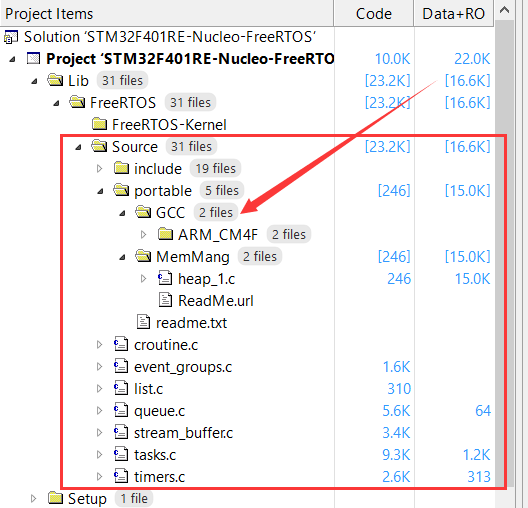Screen dimensions: 528x508
Task: Select the FreeRTOS-Kernel tree item
Action: point(169,125)
